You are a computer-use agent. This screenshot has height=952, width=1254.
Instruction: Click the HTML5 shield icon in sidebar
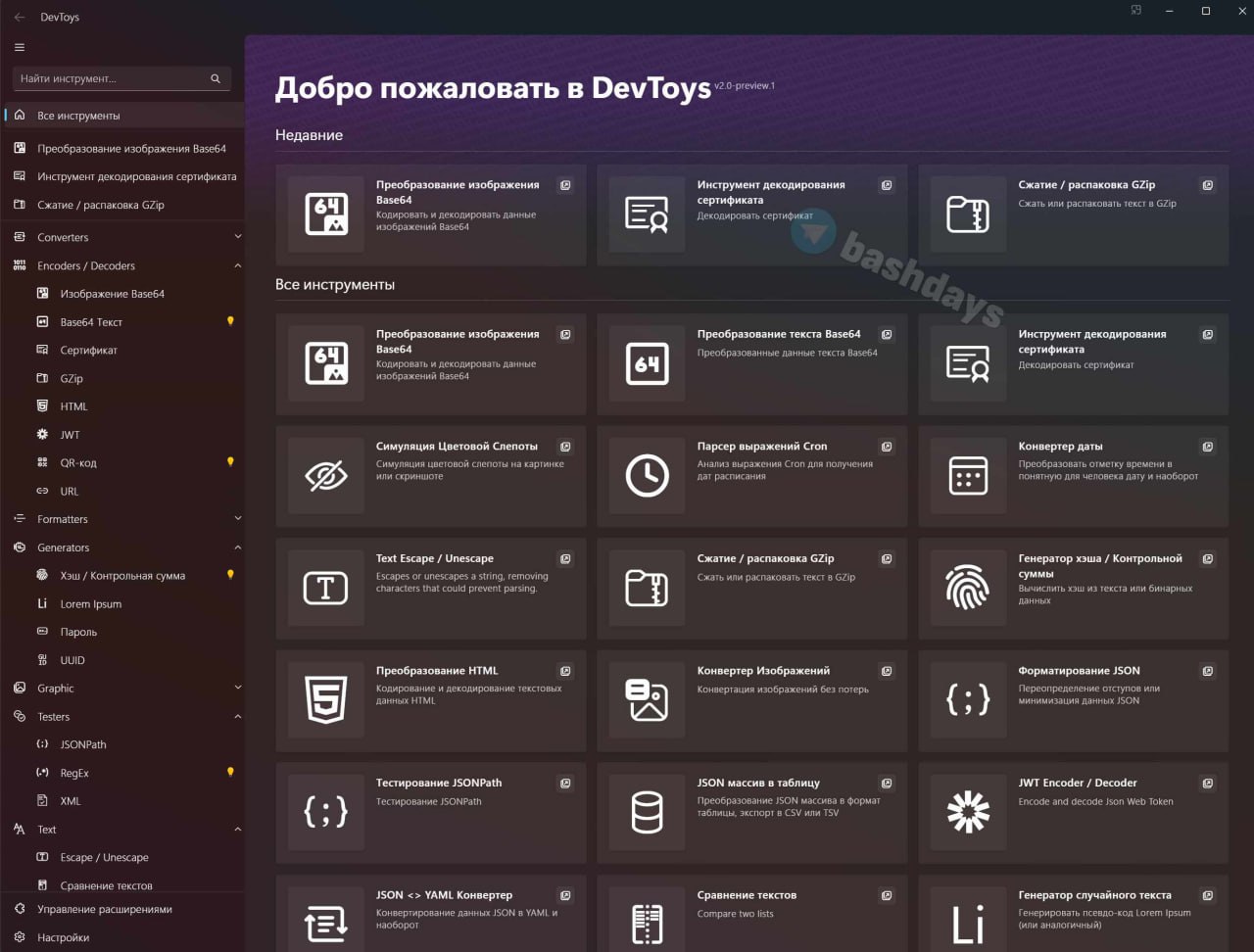(42, 406)
